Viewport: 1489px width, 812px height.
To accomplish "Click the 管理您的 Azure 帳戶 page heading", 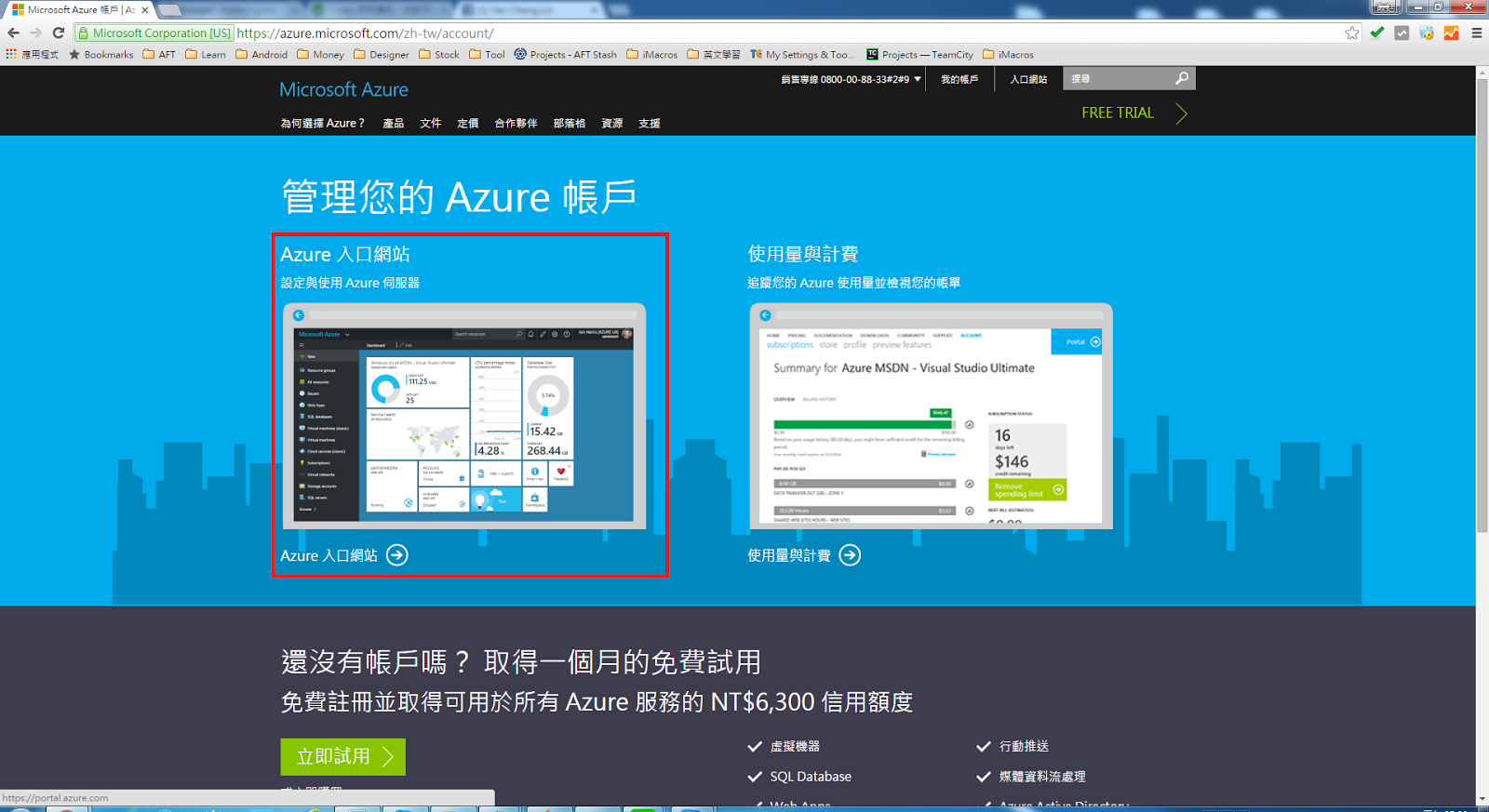I will pos(459,197).
